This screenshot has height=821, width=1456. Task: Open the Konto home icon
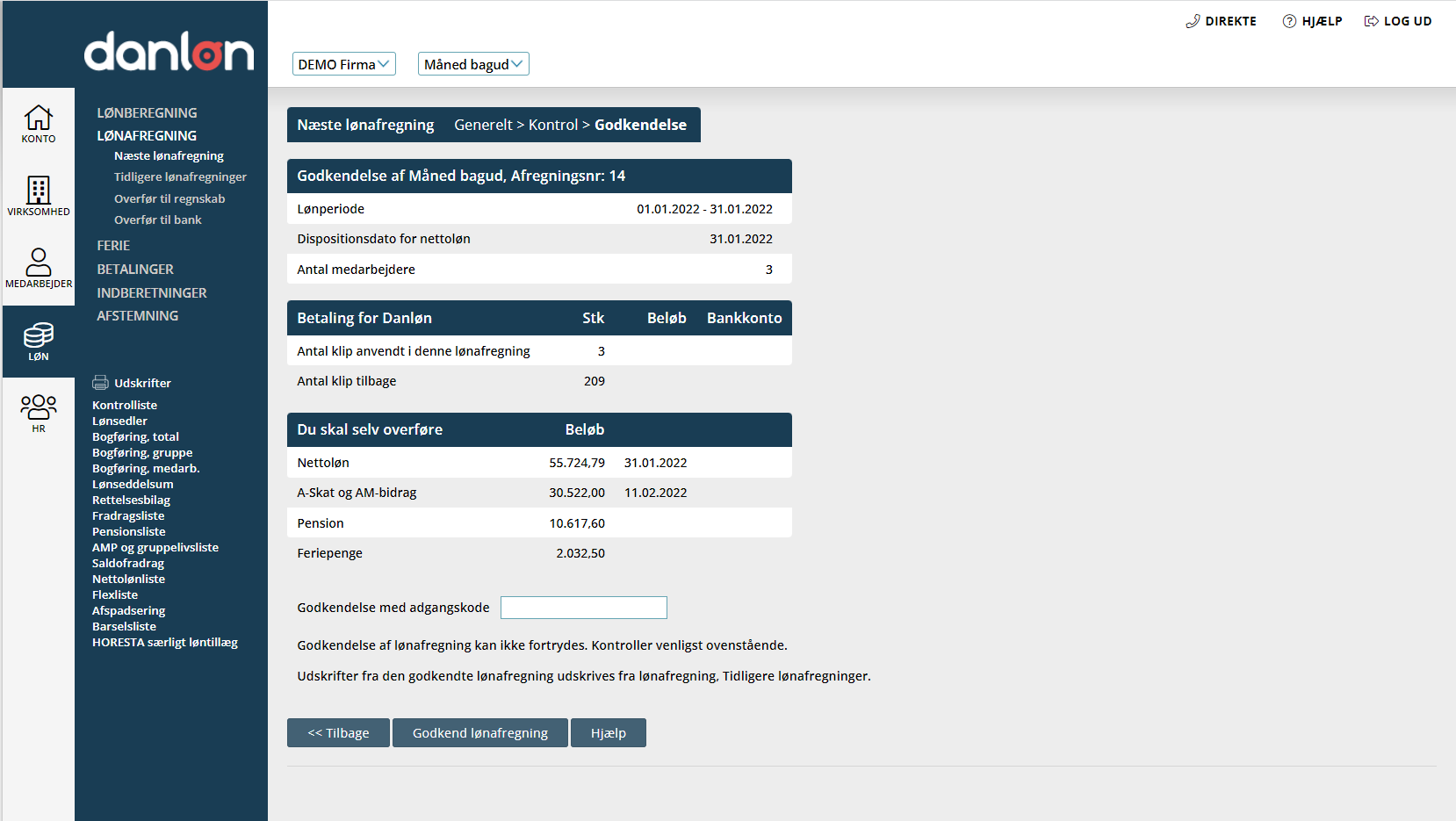click(x=39, y=118)
